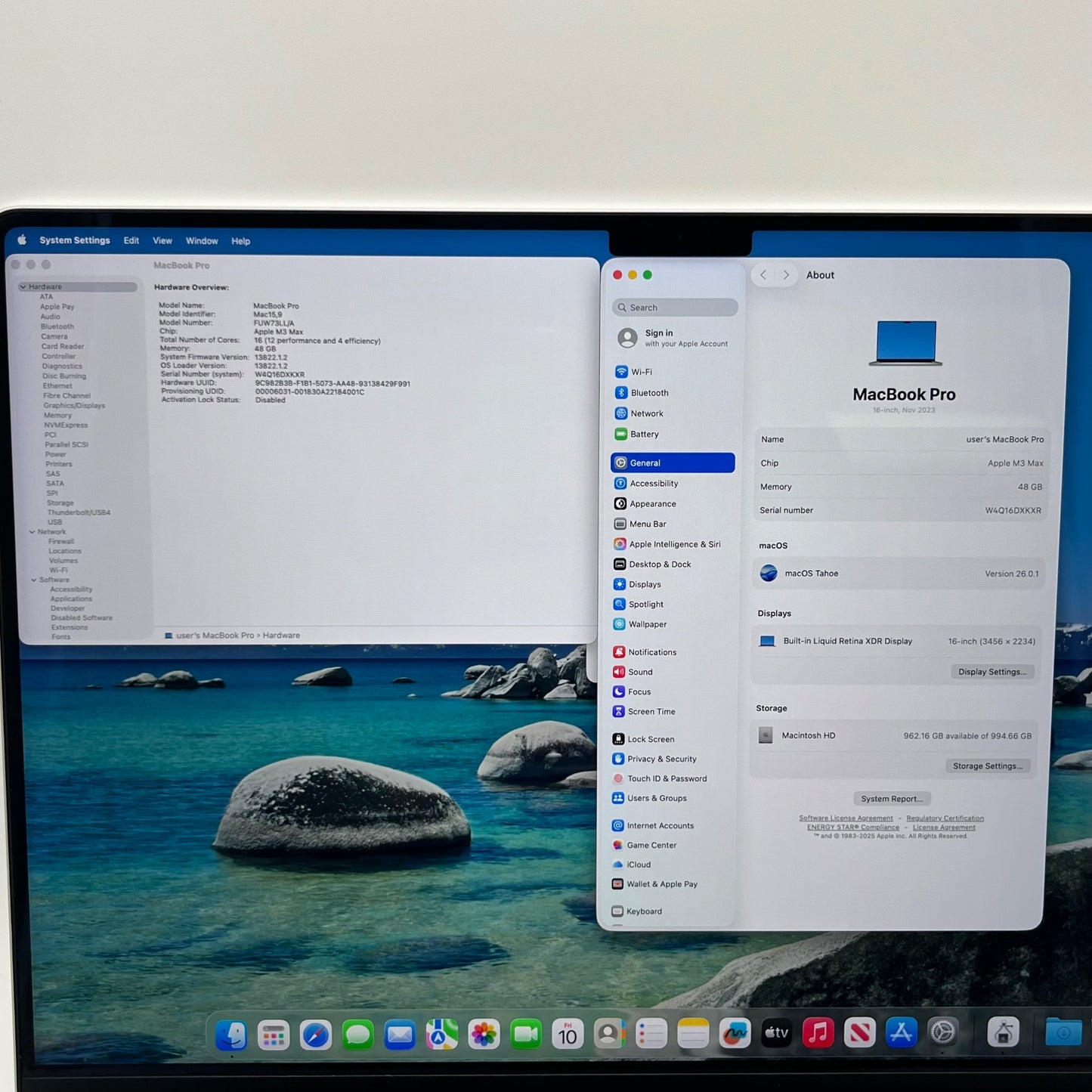Click the Search field in System Settings
The image size is (1092, 1092).
tap(675, 308)
